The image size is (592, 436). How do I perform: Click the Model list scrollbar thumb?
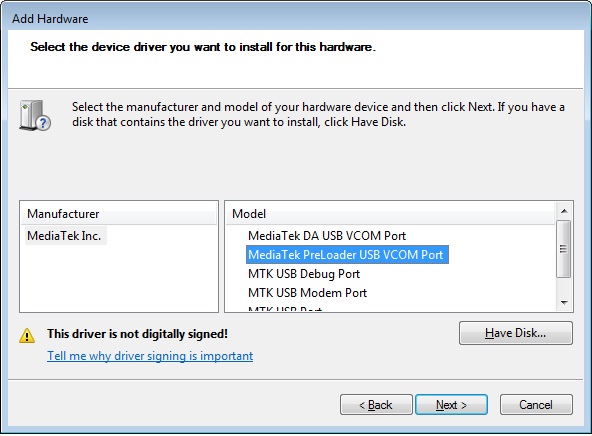(564, 249)
